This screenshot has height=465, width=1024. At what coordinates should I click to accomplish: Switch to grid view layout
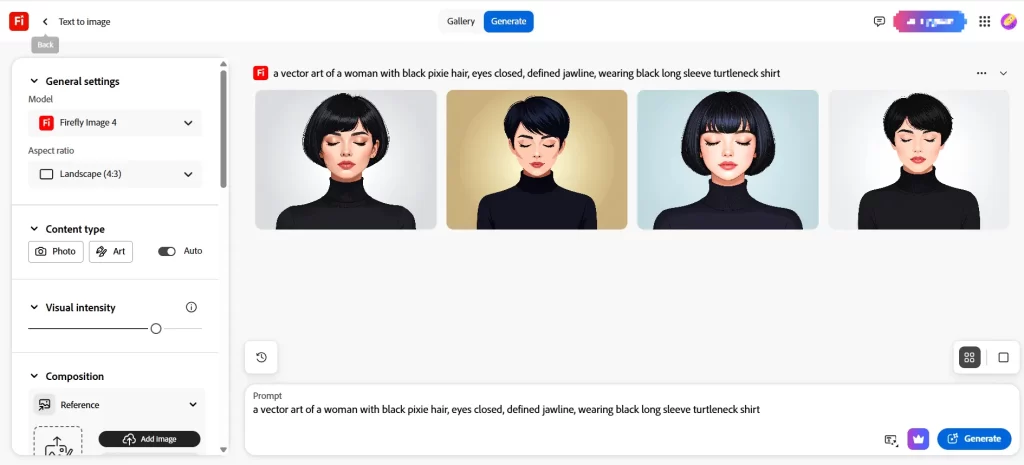(x=969, y=357)
